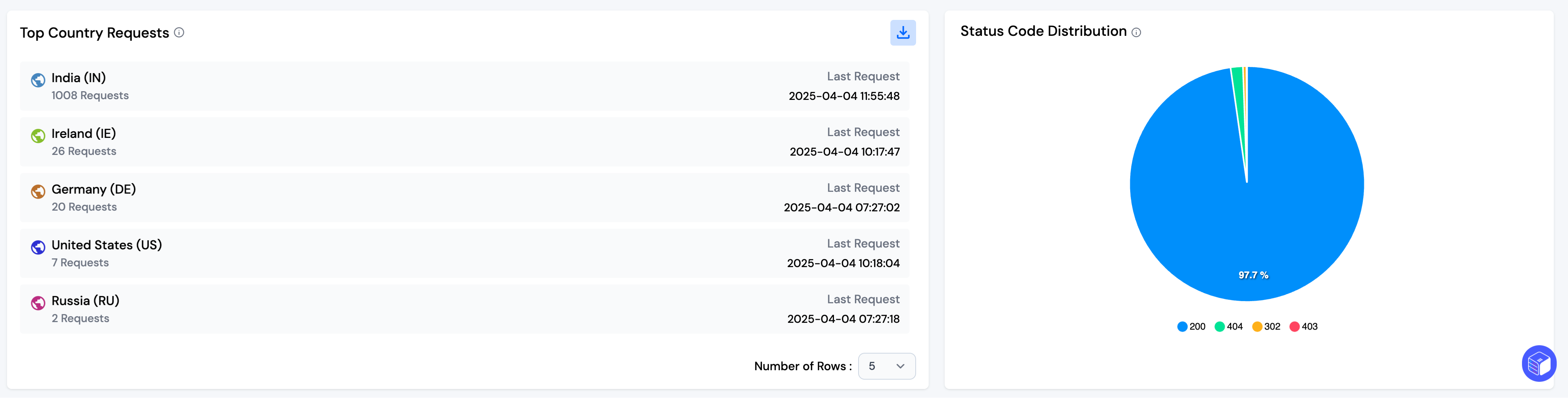Select the India (IN) country row
The image size is (1568, 398).
(464, 86)
